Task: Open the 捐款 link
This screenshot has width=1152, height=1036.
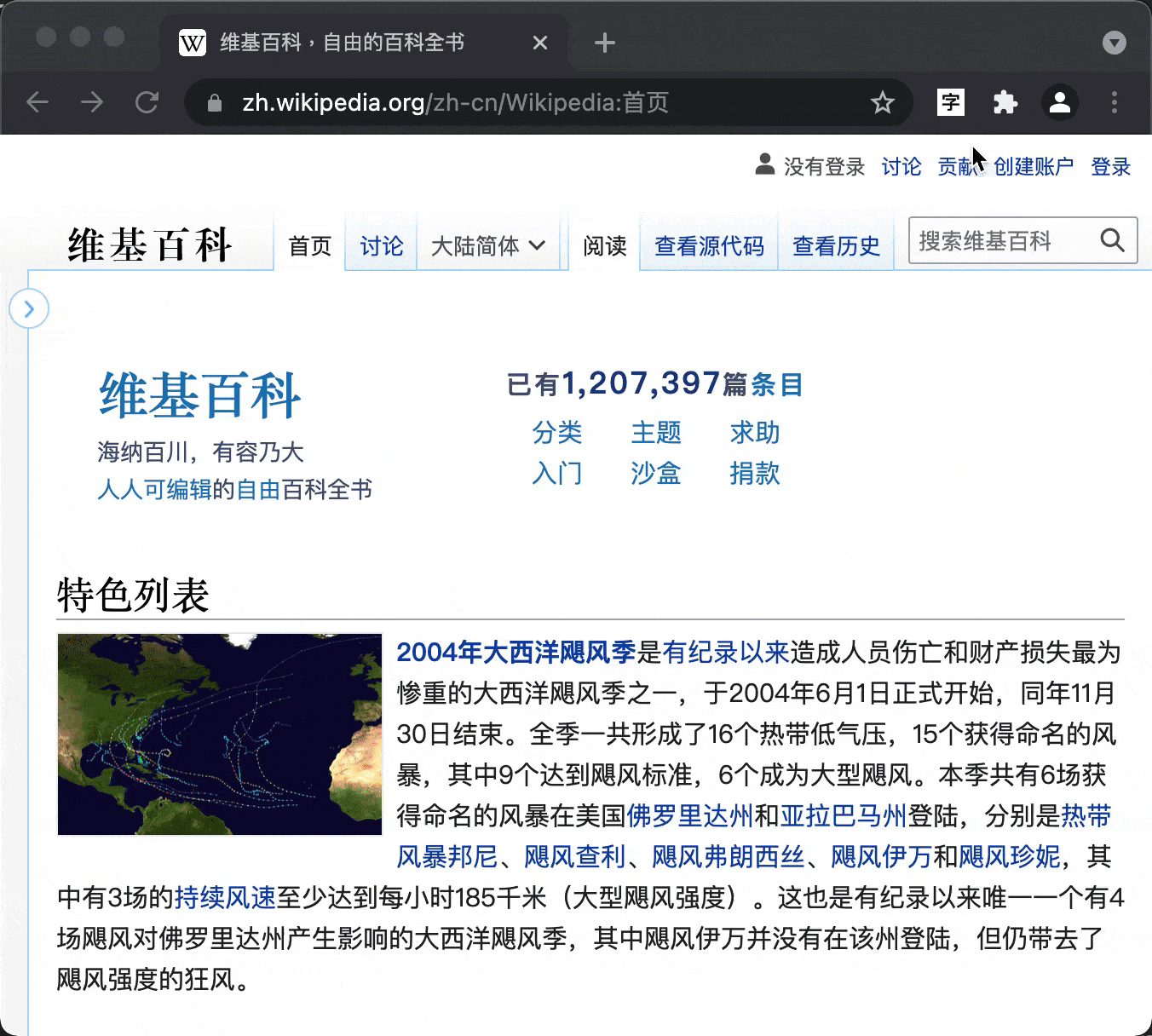Action: (755, 474)
